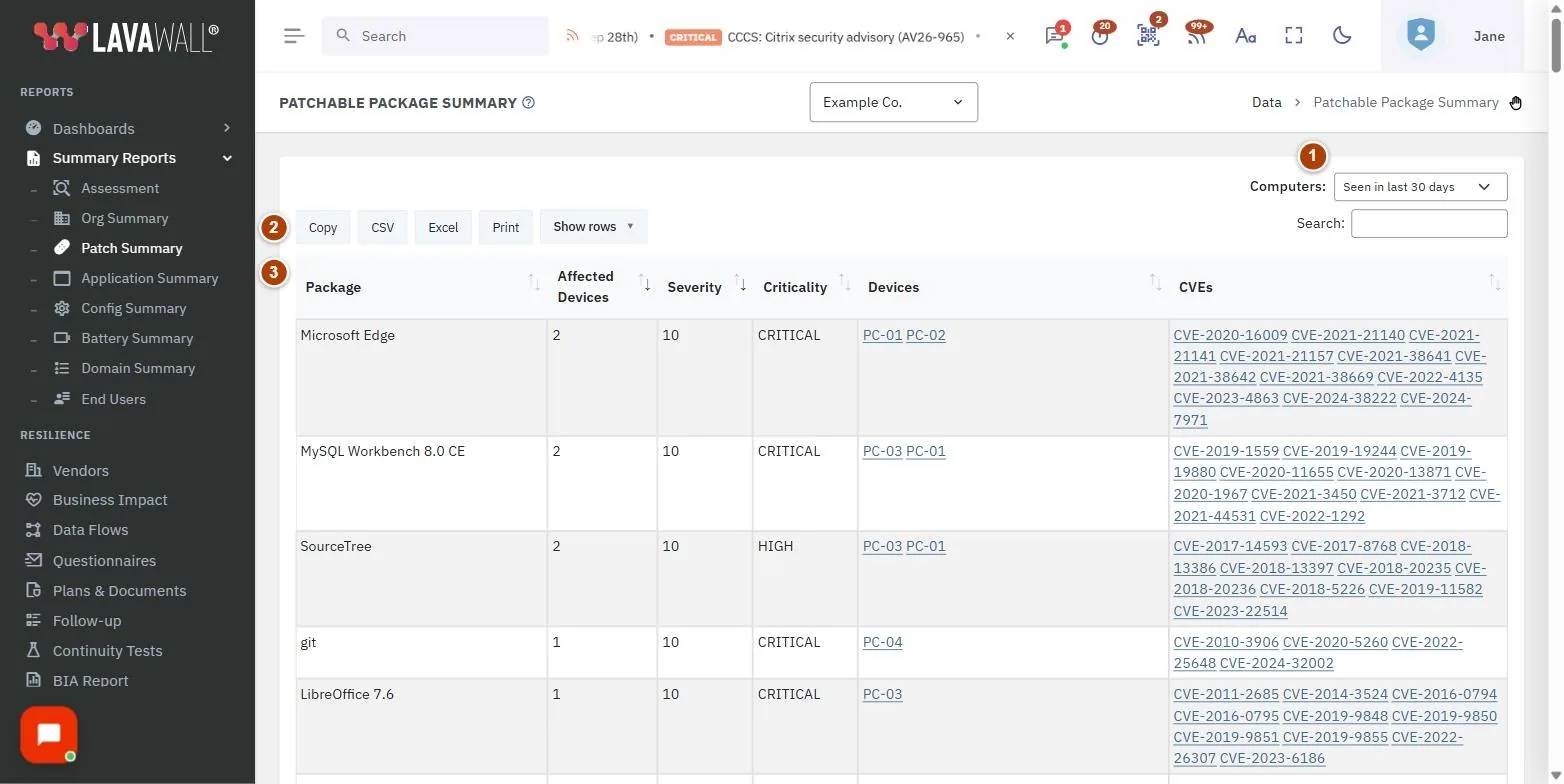Open BIA Report in the sidebar
Image resolution: width=1564 pixels, height=784 pixels.
click(90, 680)
